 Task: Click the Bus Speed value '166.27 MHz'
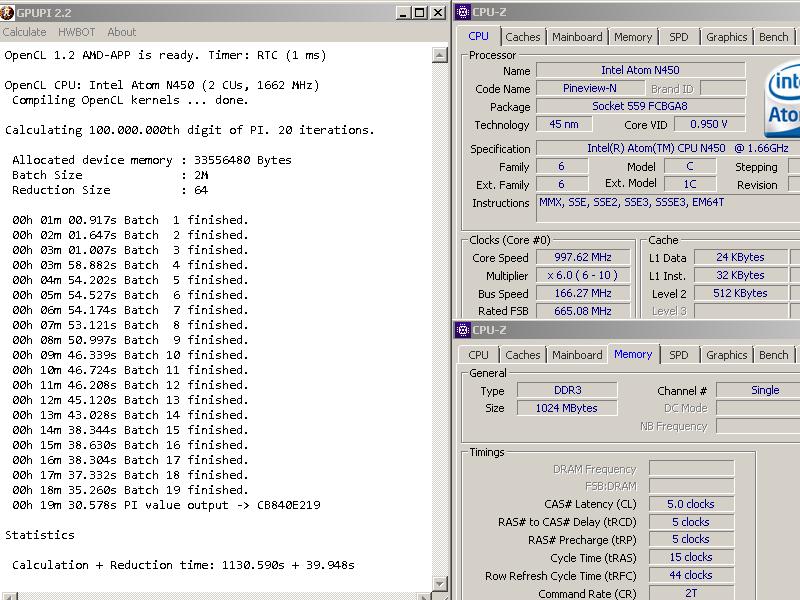coord(583,293)
